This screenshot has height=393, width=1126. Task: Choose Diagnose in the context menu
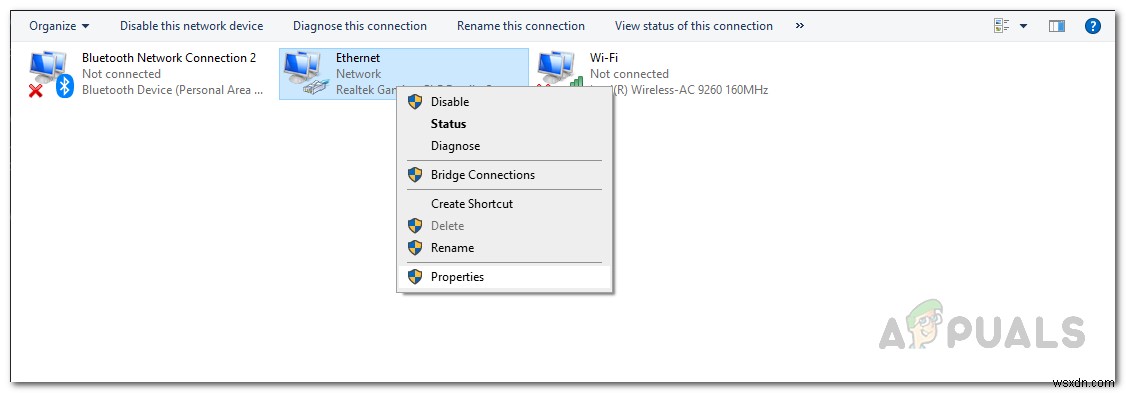coord(505,146)
